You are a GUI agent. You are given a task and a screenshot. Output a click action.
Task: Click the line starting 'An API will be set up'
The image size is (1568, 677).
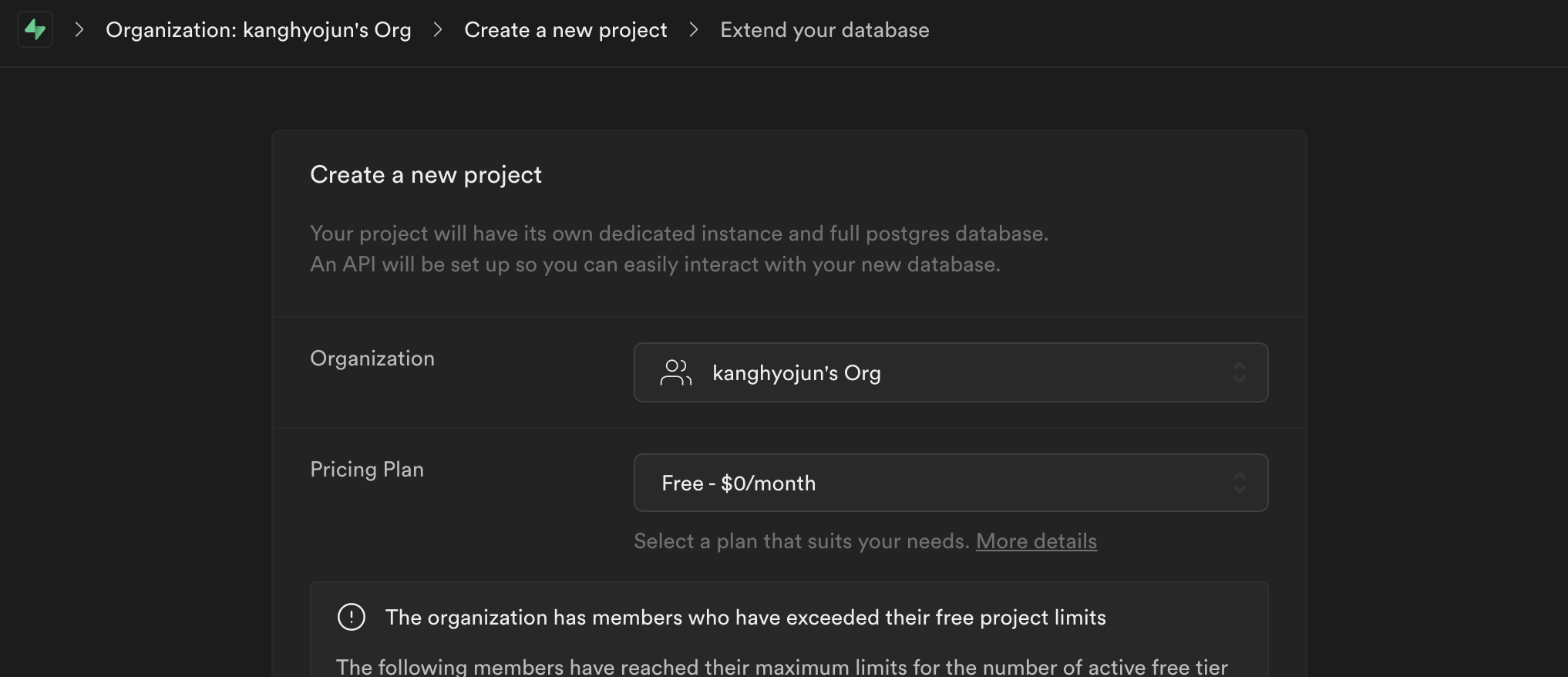click(x=655, y=264)
